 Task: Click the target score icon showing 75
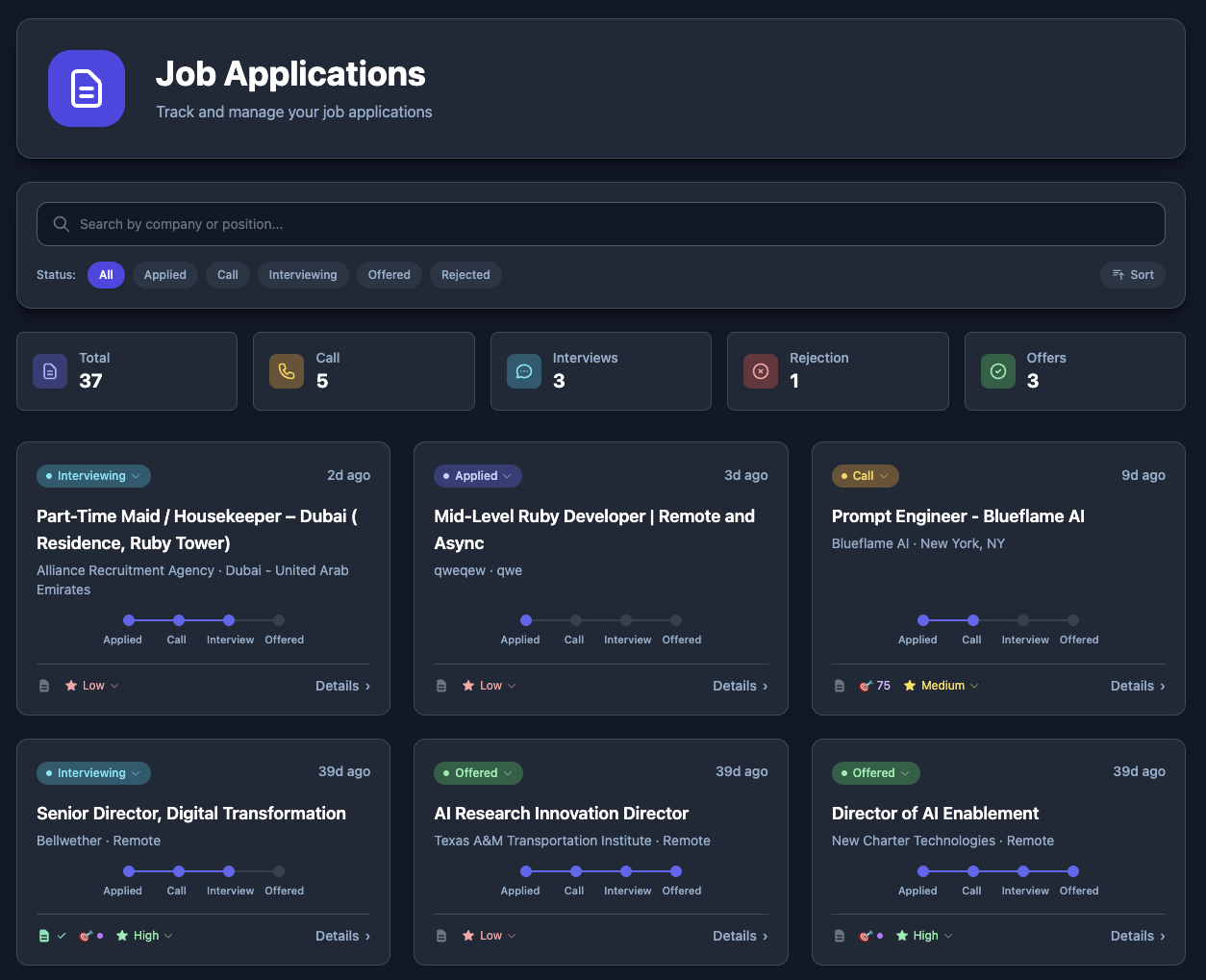tap(867, 685)
